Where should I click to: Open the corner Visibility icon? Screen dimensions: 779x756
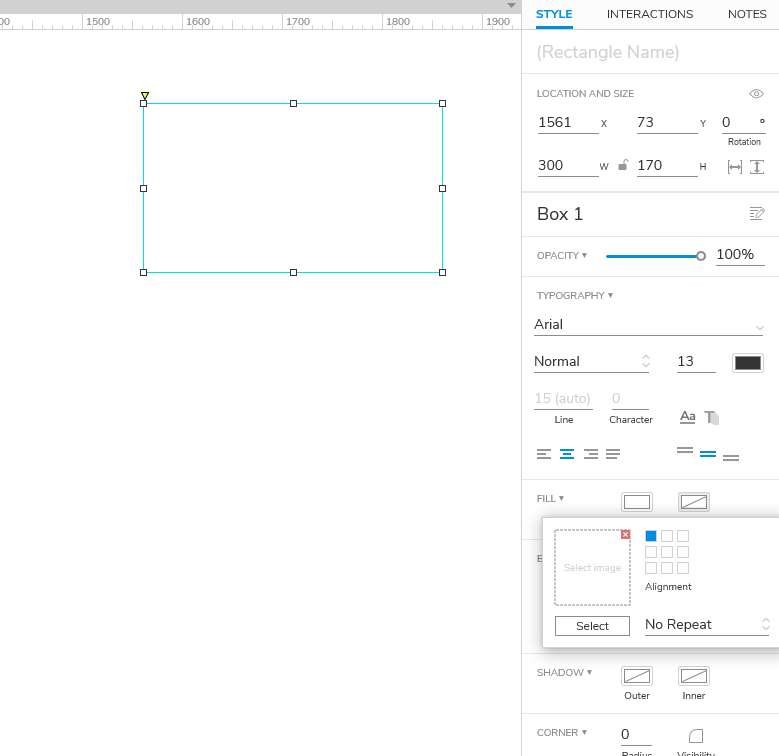696,736
